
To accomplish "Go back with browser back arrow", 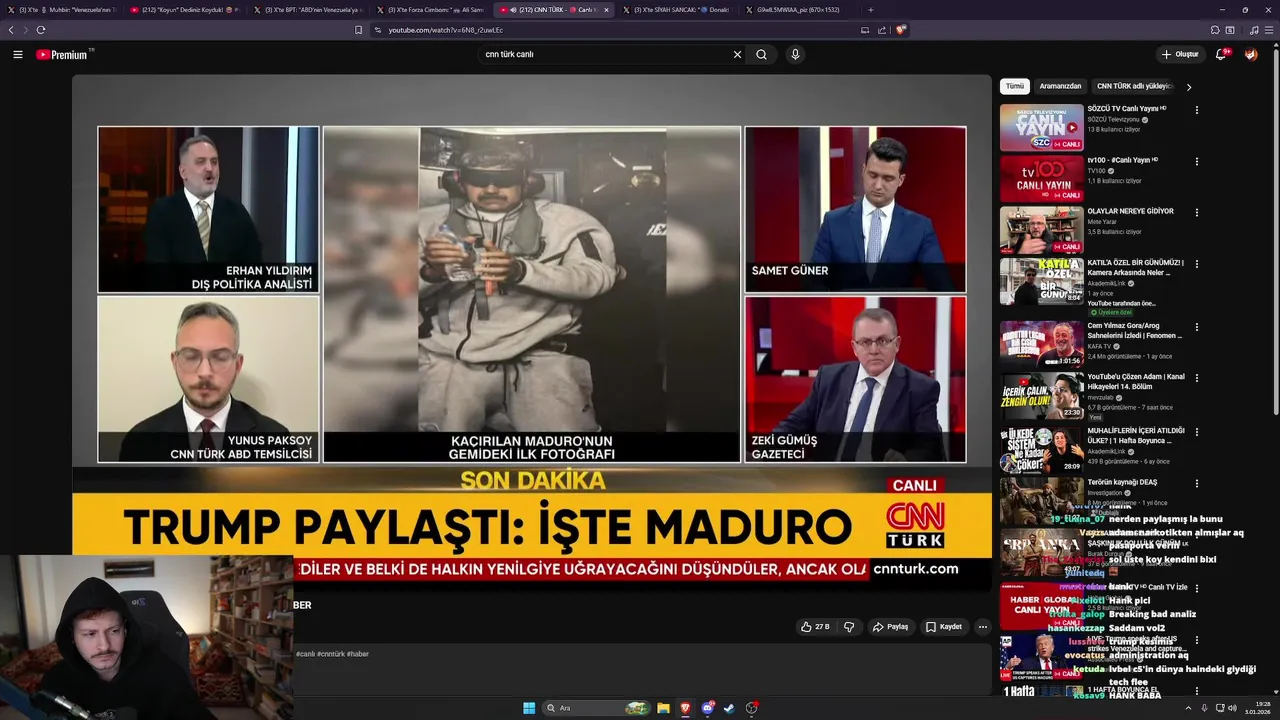I will [11, 30].
